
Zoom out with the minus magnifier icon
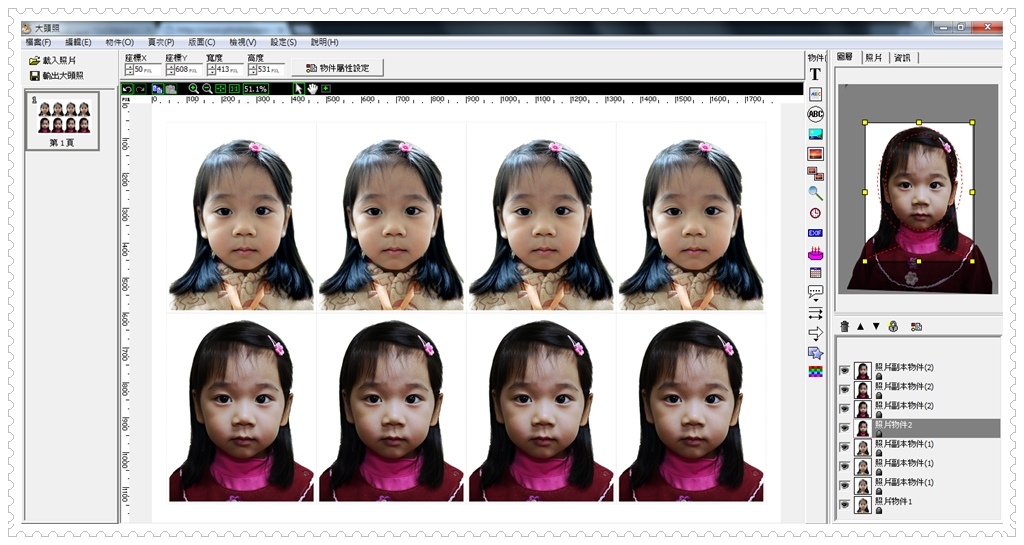pos(207,89)
